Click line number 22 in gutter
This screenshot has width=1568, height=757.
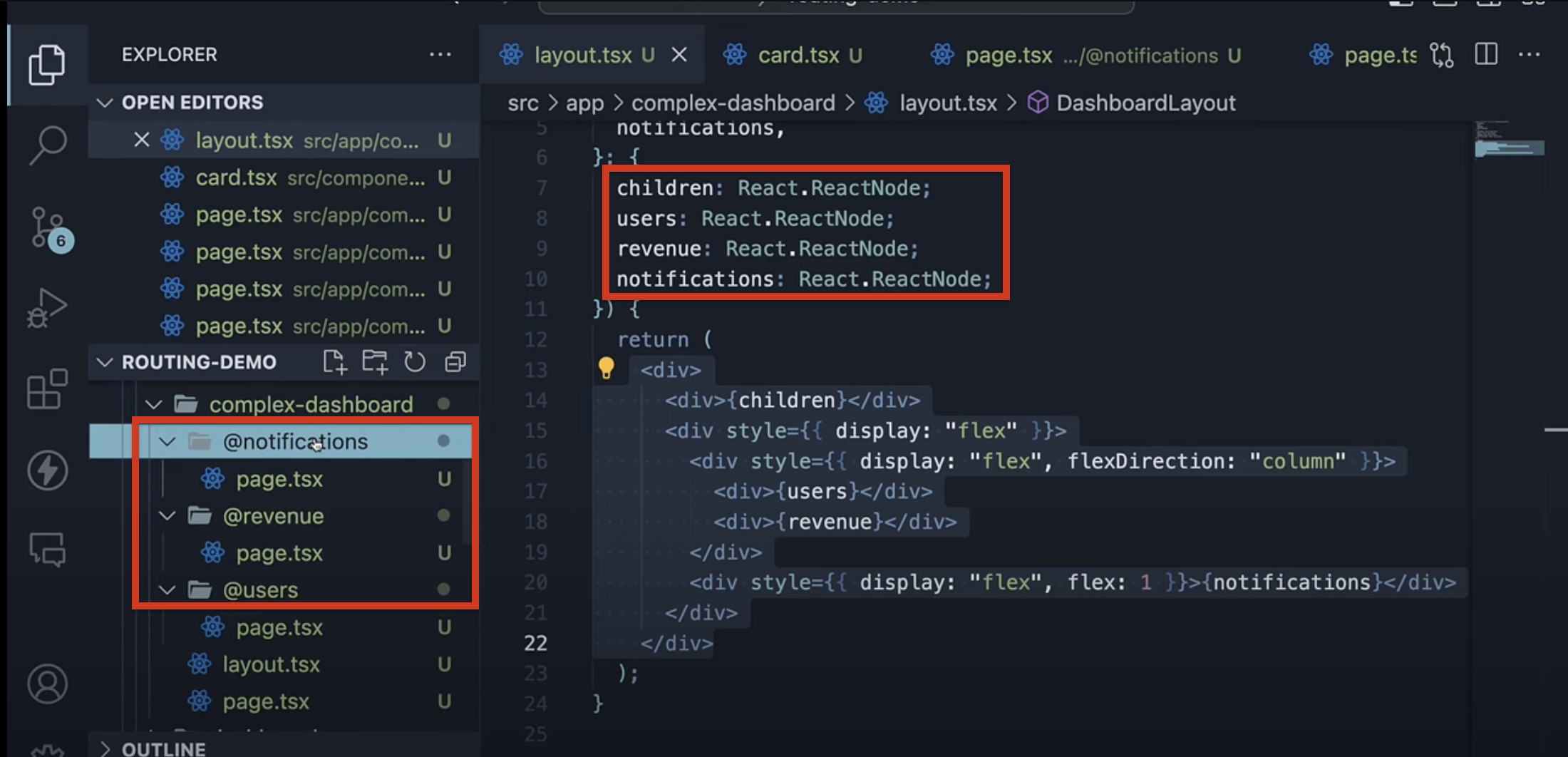point(535,643)
